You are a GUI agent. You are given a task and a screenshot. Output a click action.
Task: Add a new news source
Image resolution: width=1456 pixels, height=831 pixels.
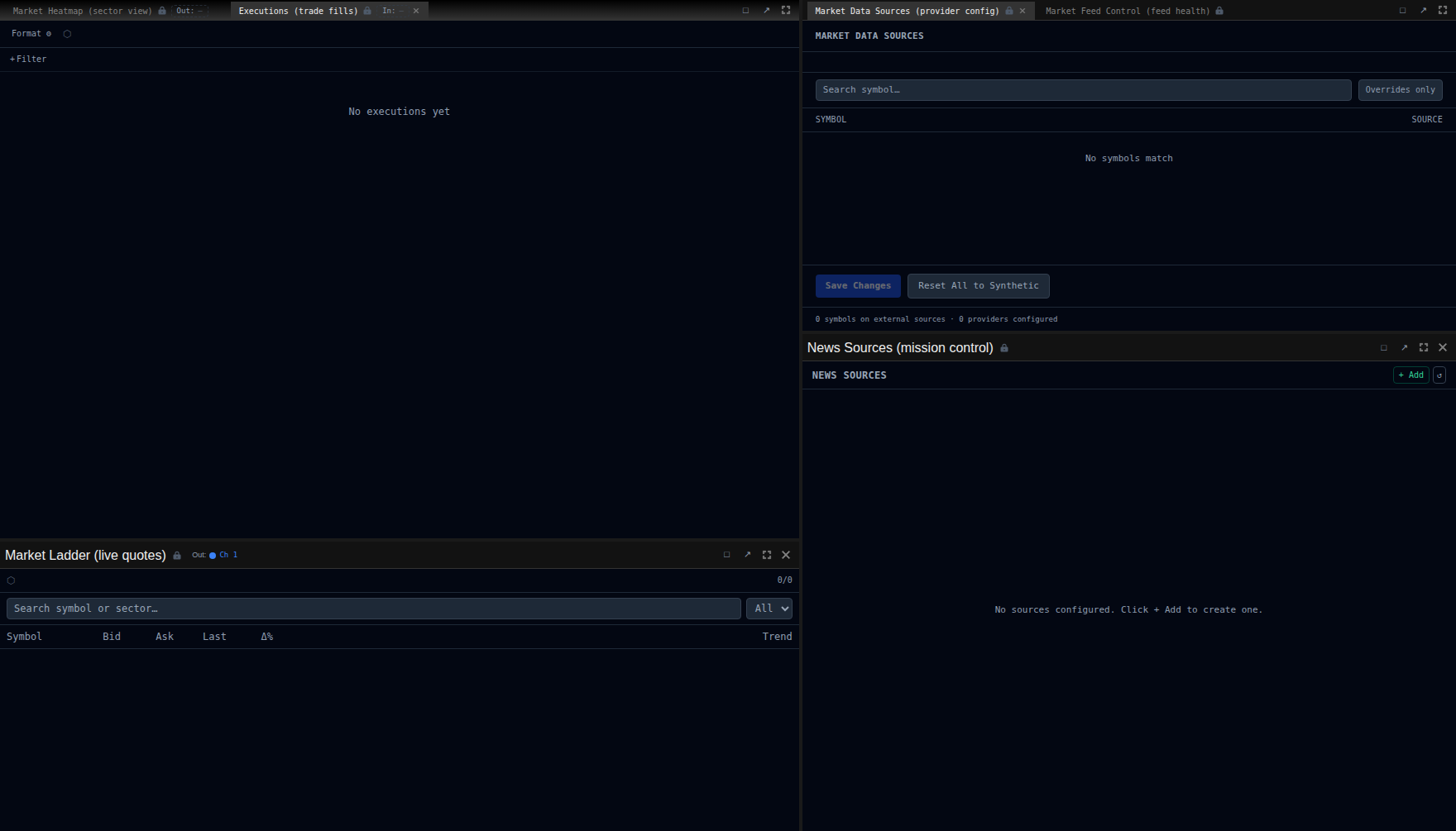click(x=1410, y=375)
